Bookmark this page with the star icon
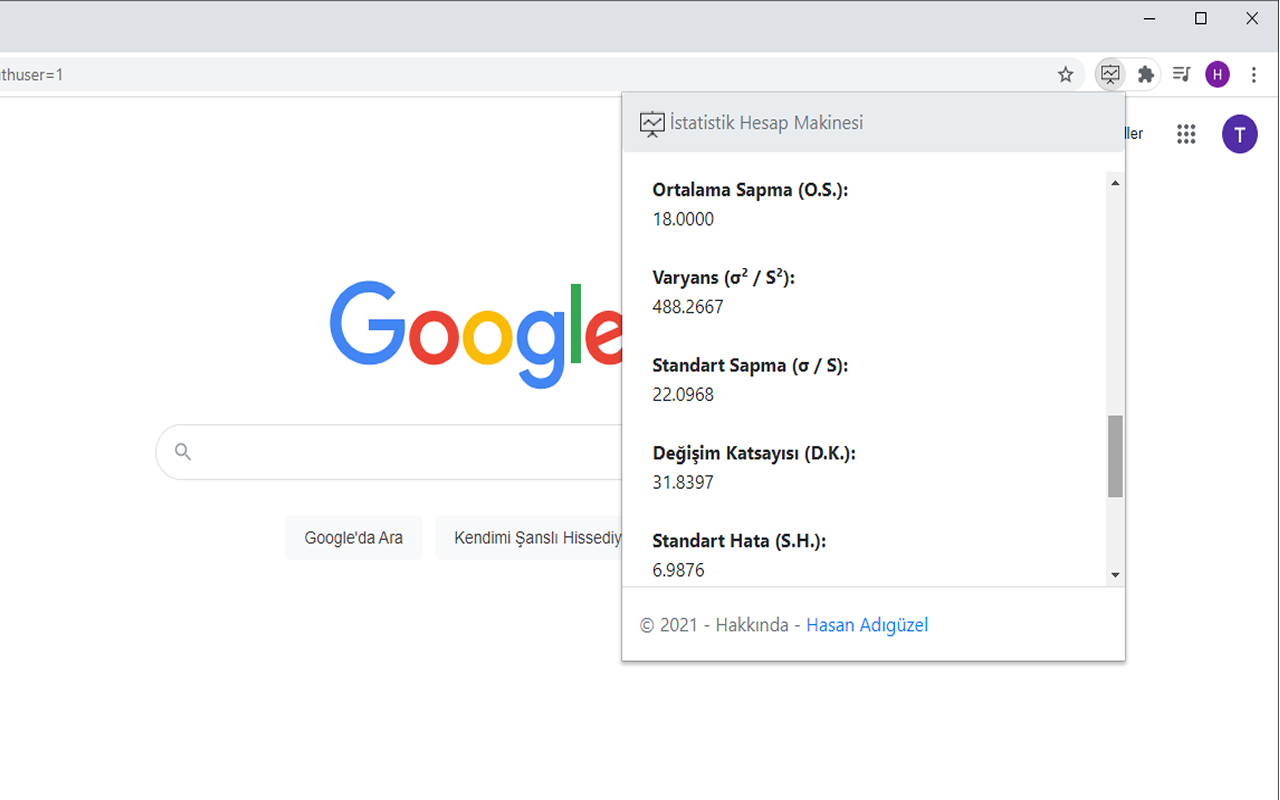Viewport: 1280px width, 800px height. 1066,75
